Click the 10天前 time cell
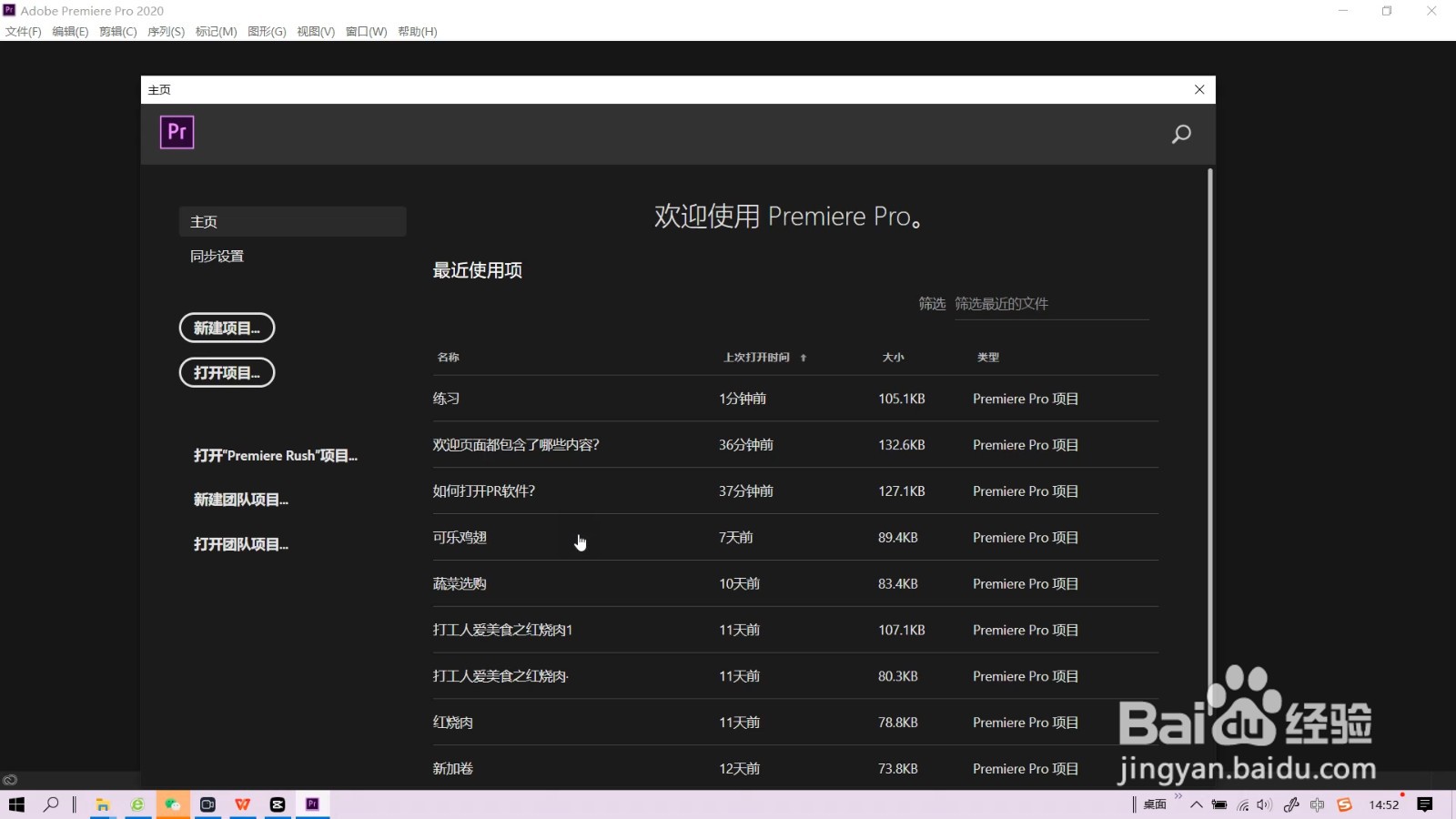The width and height of the screenshot is (1456, 819). coord(739,584)
